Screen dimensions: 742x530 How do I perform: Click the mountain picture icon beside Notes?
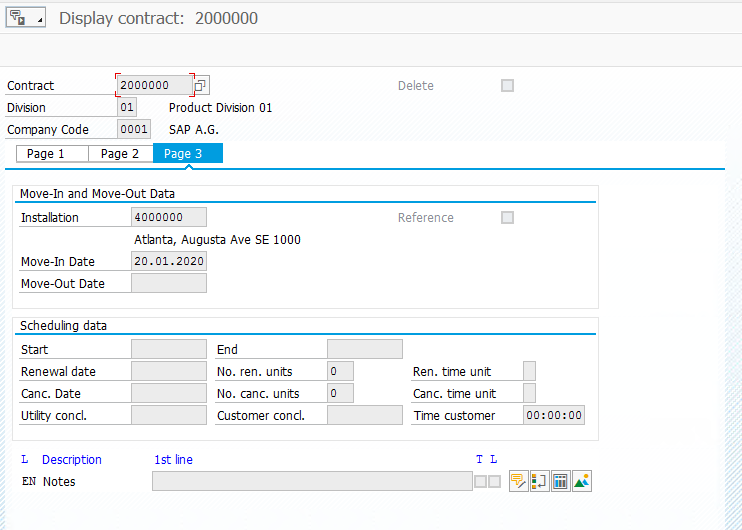click(x=582, y=481)
